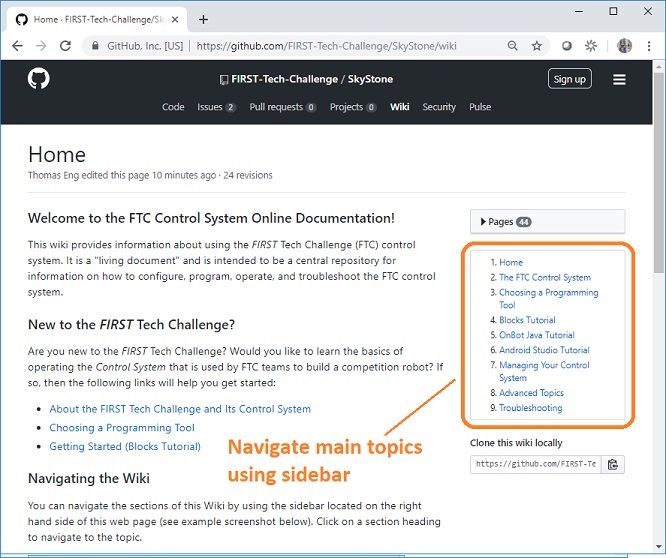Click the Sign up button

click(570, 79)
